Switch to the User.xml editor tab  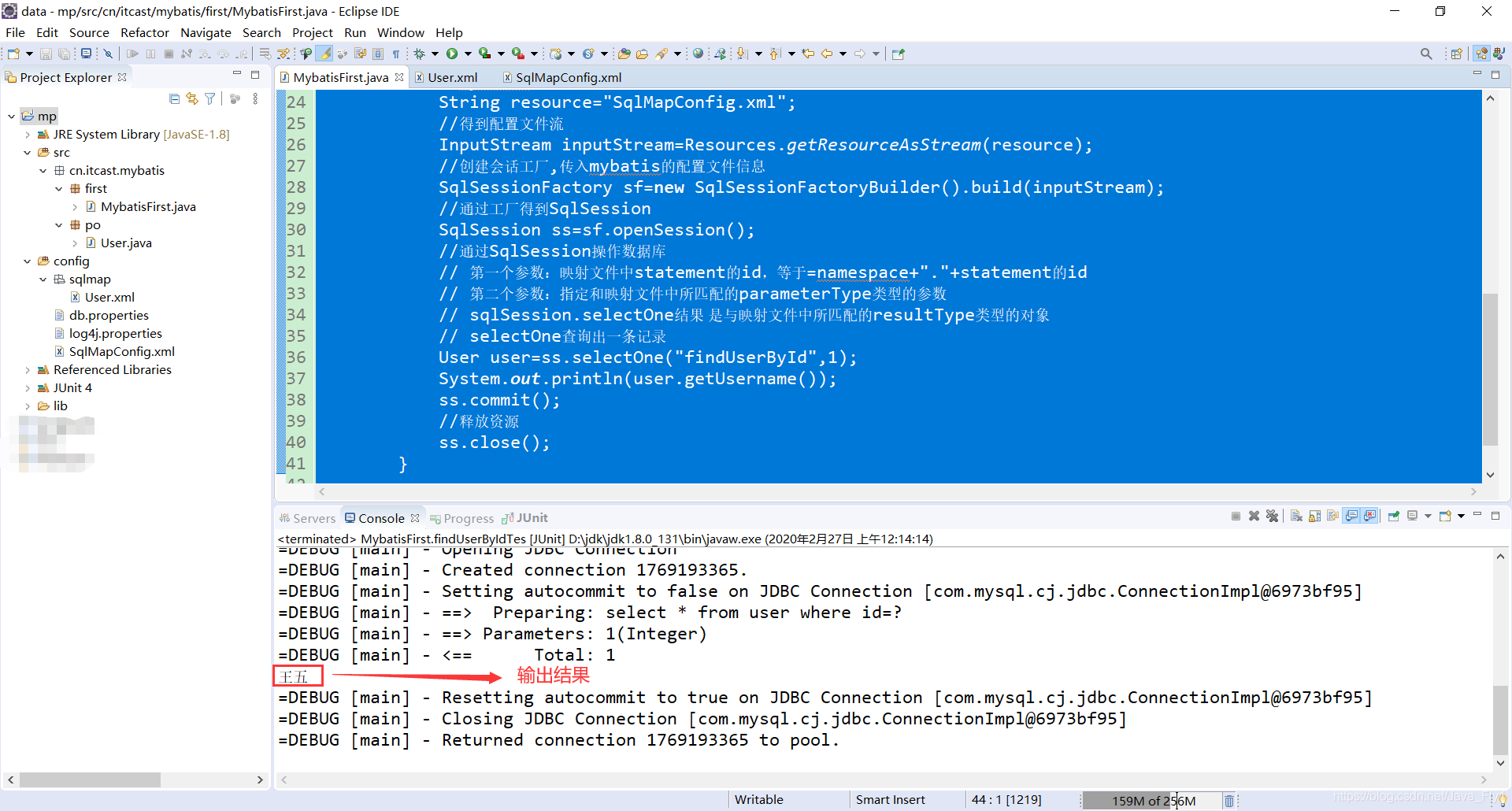pos(447,77)
